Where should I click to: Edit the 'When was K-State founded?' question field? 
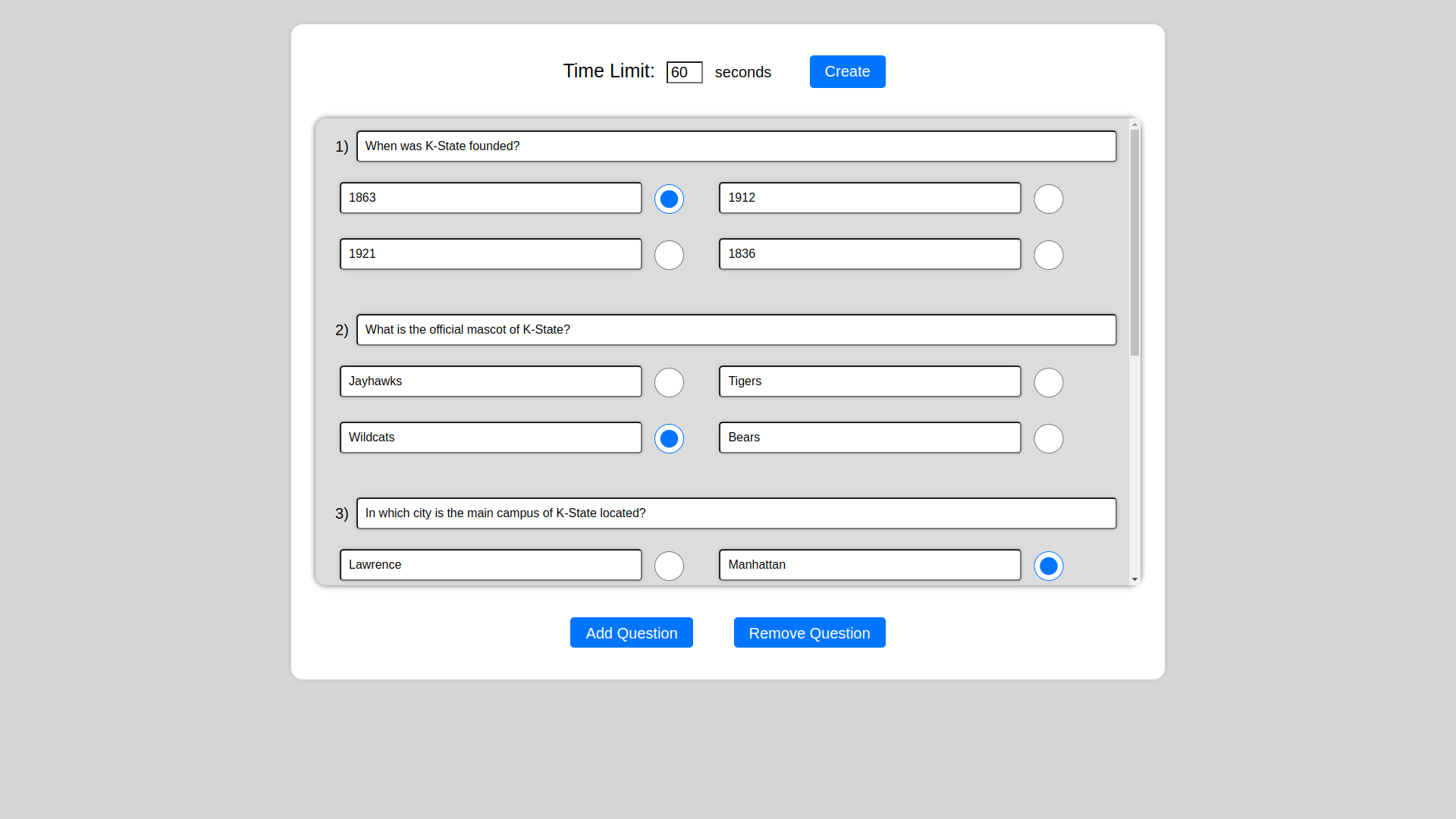(x=736, y=146)
